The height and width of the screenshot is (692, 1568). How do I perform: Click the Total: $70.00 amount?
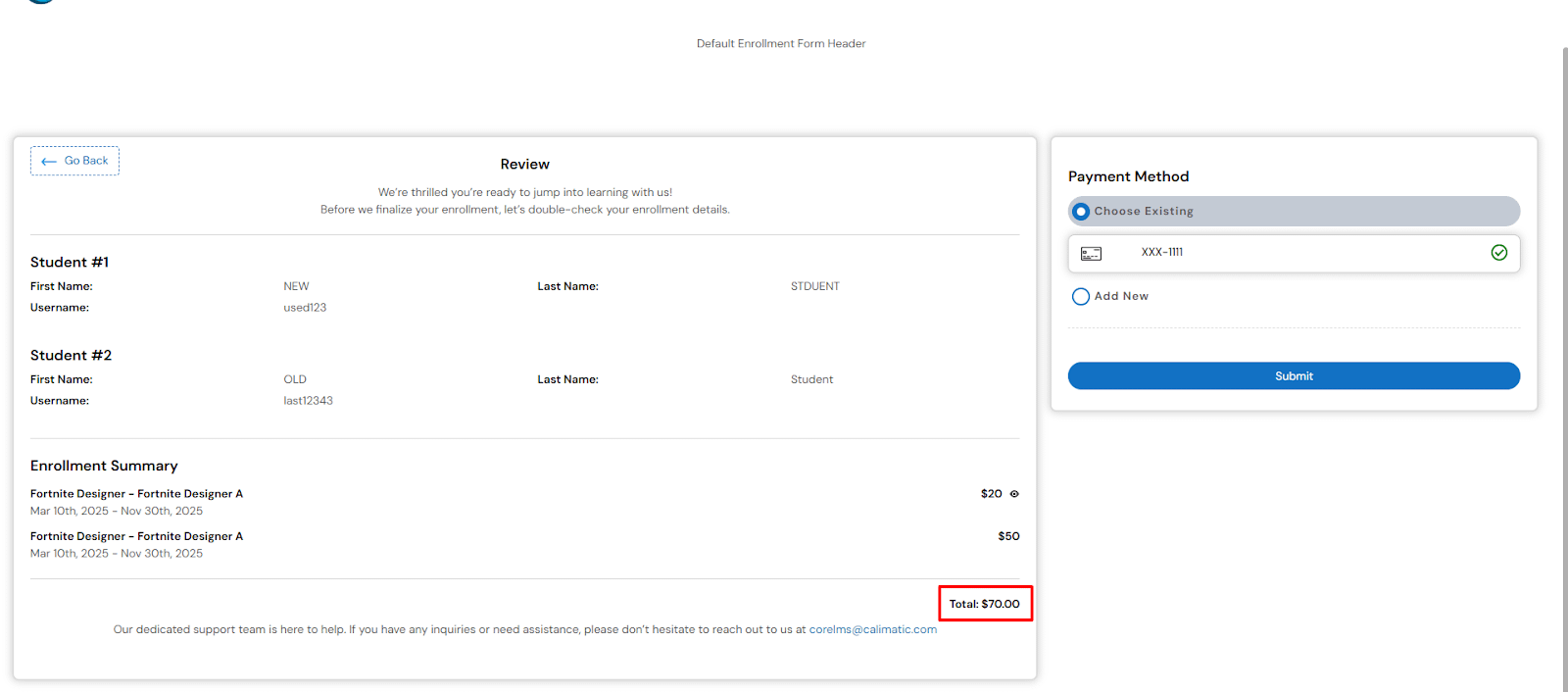pos(984,604)
